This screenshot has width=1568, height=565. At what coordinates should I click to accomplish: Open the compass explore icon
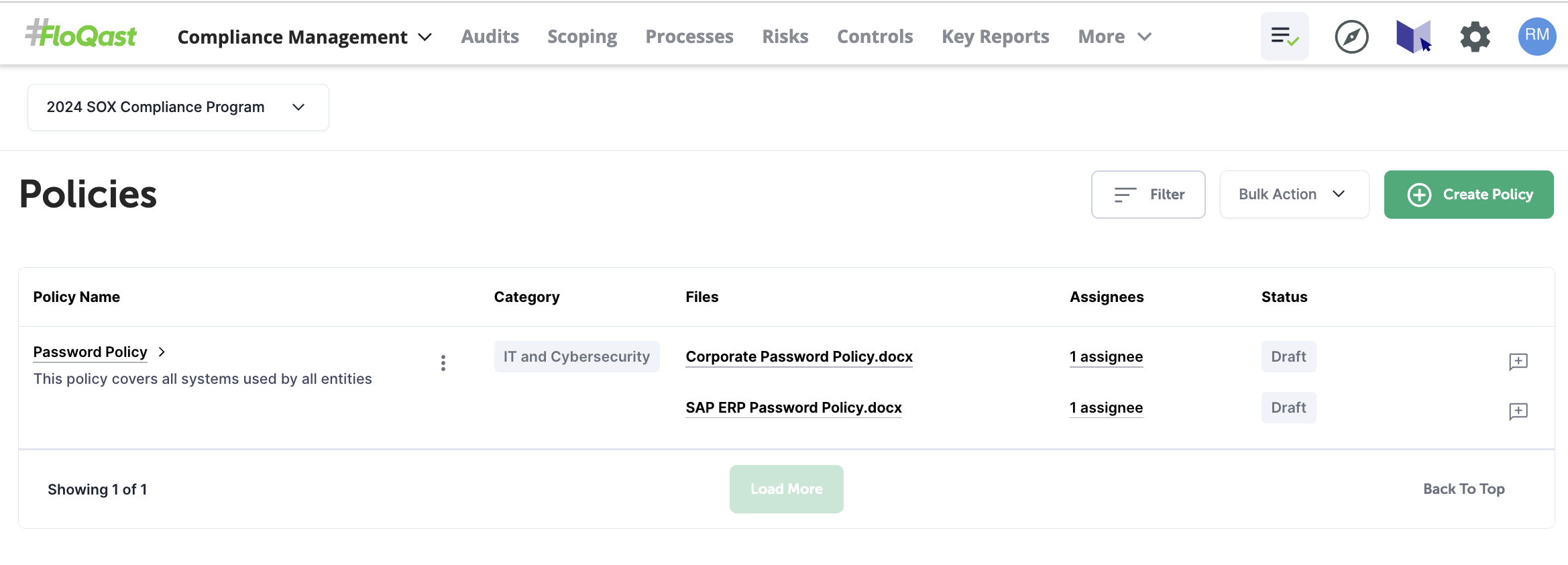(1351, 37)
